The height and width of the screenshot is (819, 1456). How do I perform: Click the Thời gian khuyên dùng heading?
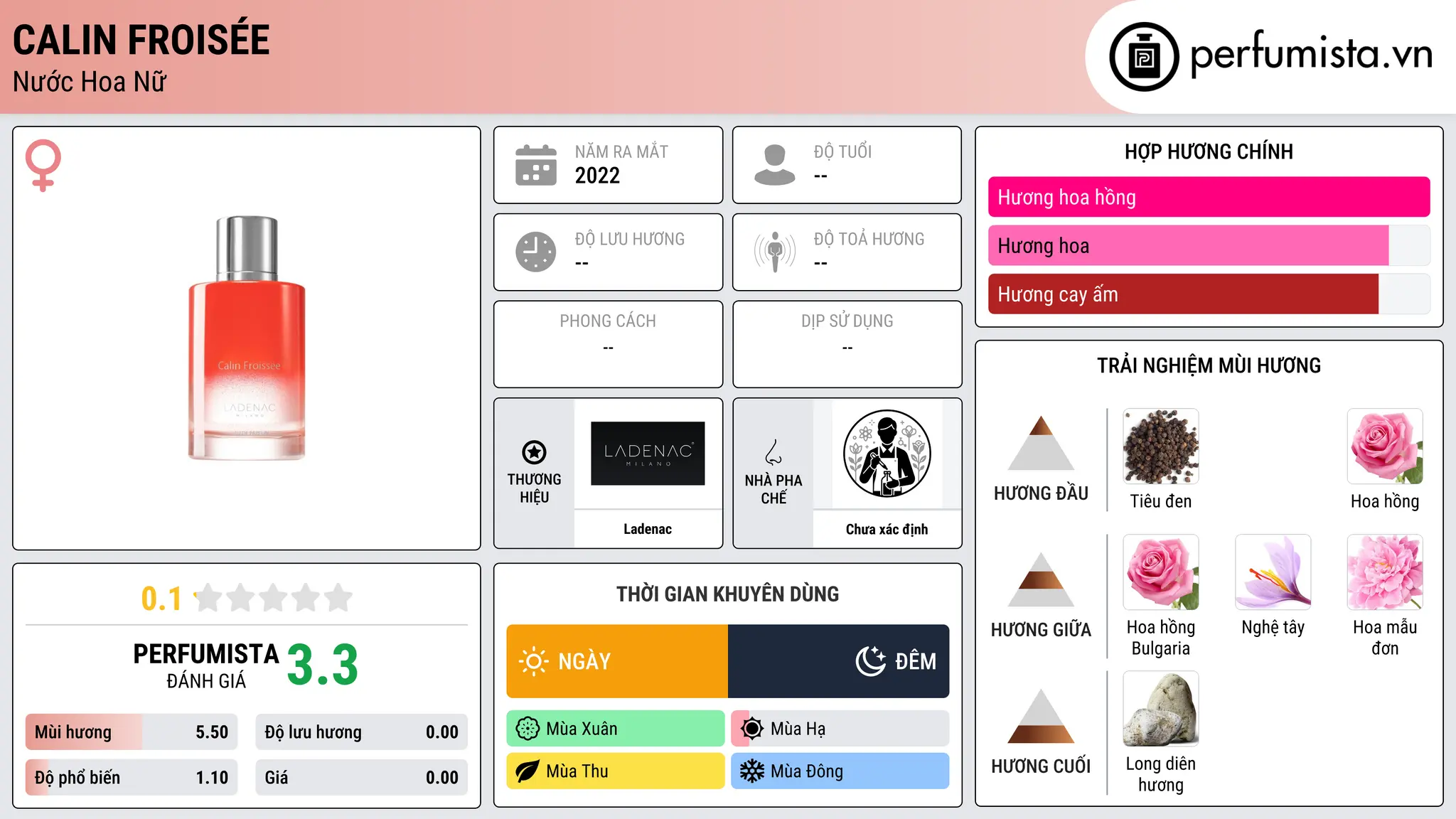click(728, 594)
